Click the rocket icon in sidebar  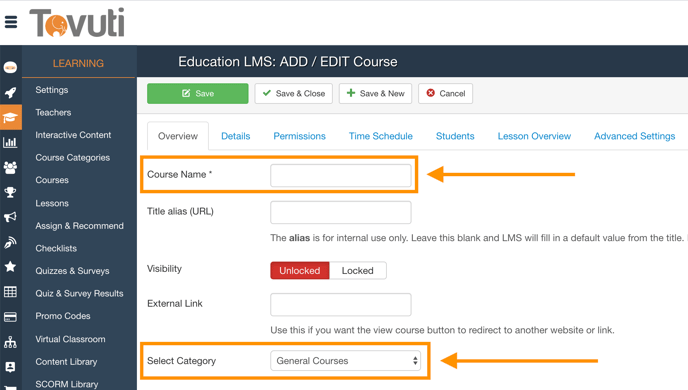click(x=11, y=93)
